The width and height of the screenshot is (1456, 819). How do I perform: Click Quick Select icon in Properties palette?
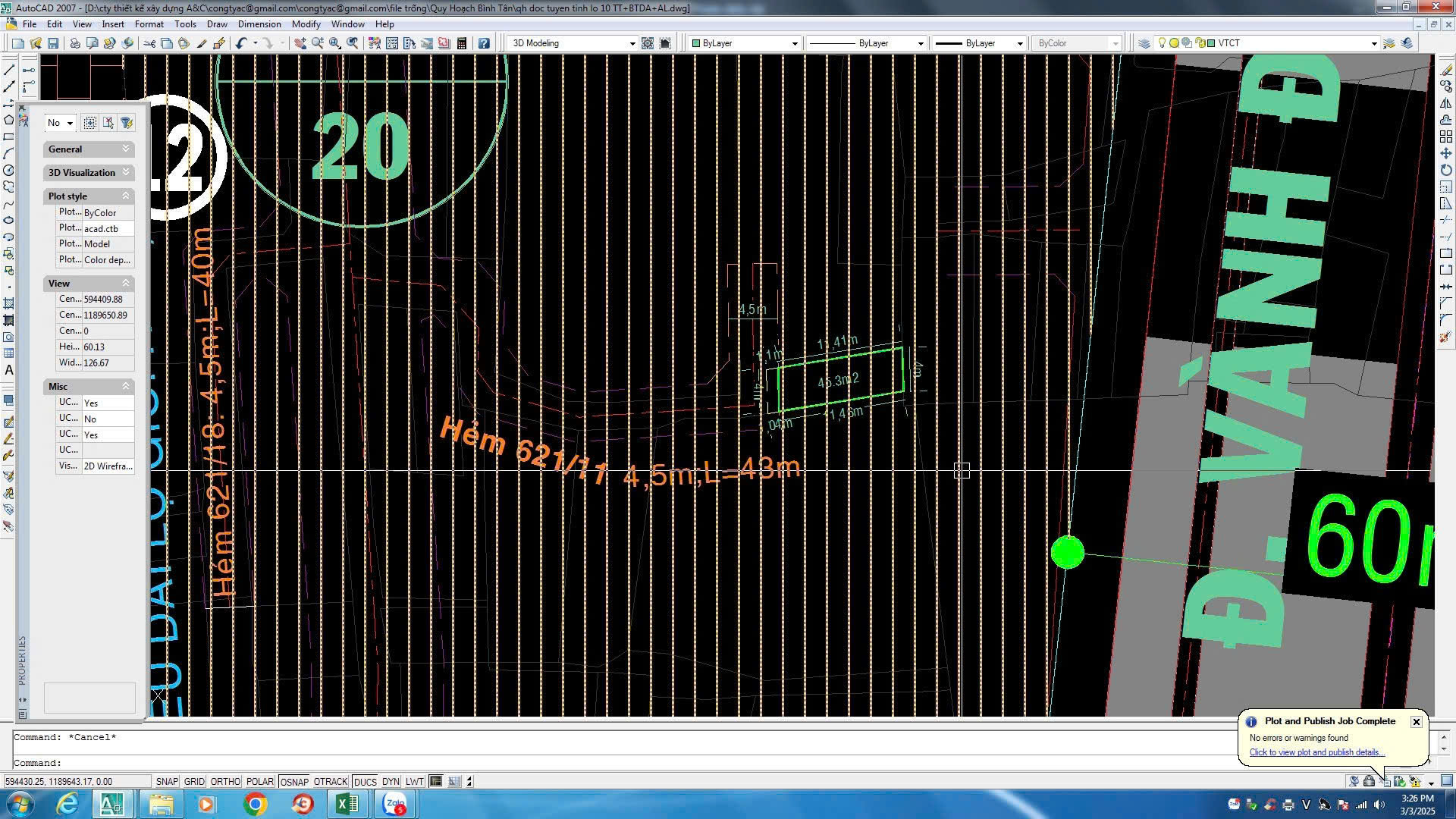[127, 123]
